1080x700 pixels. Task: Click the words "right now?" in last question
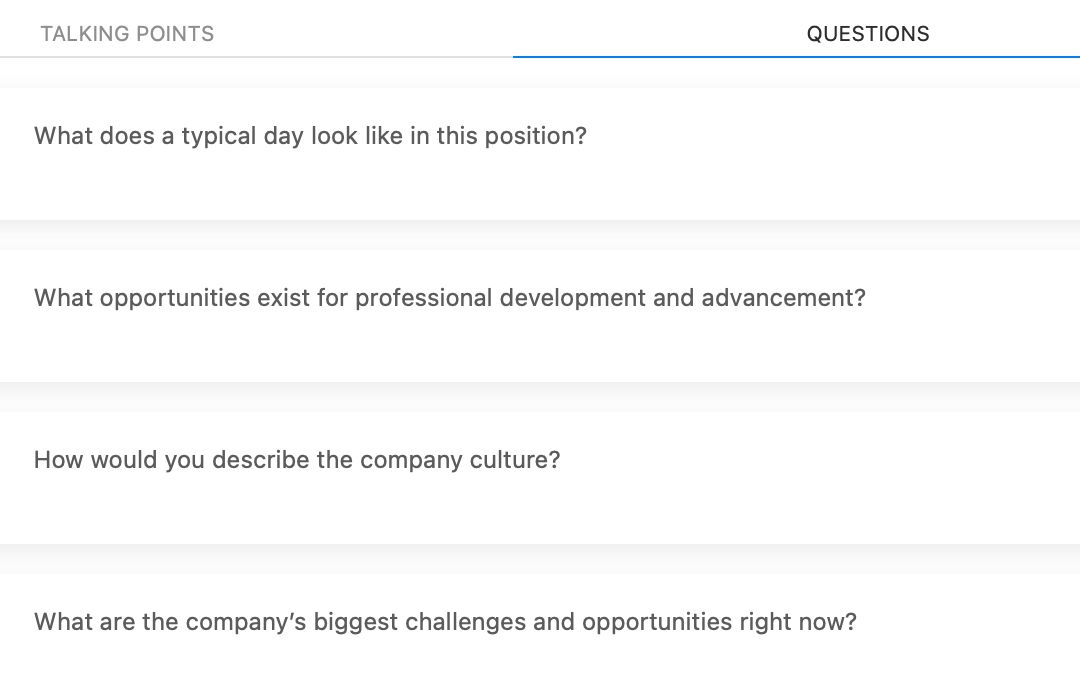[x=798, y=622]
